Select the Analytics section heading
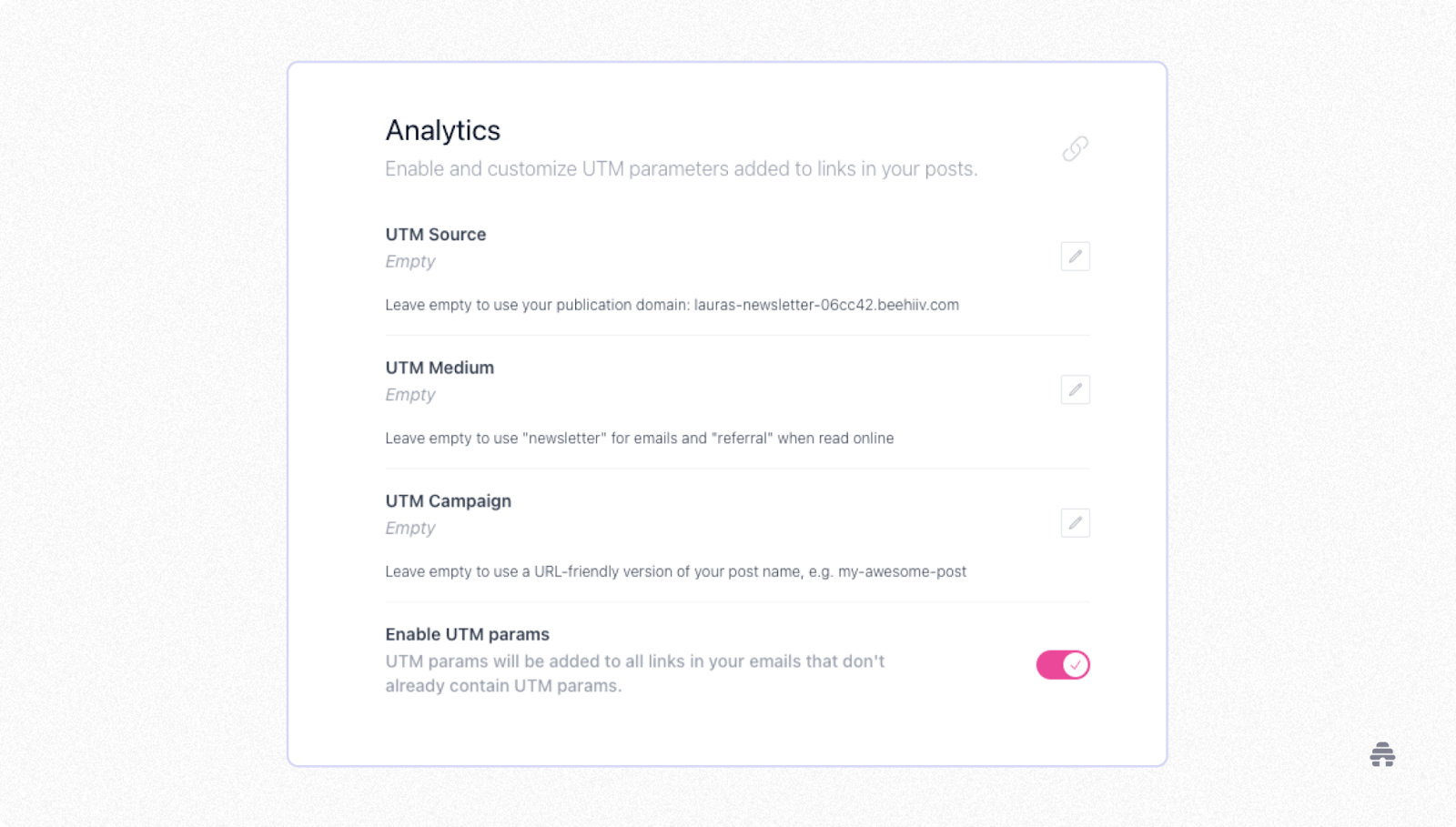1456x827 pixels. (x=442, y=130)
